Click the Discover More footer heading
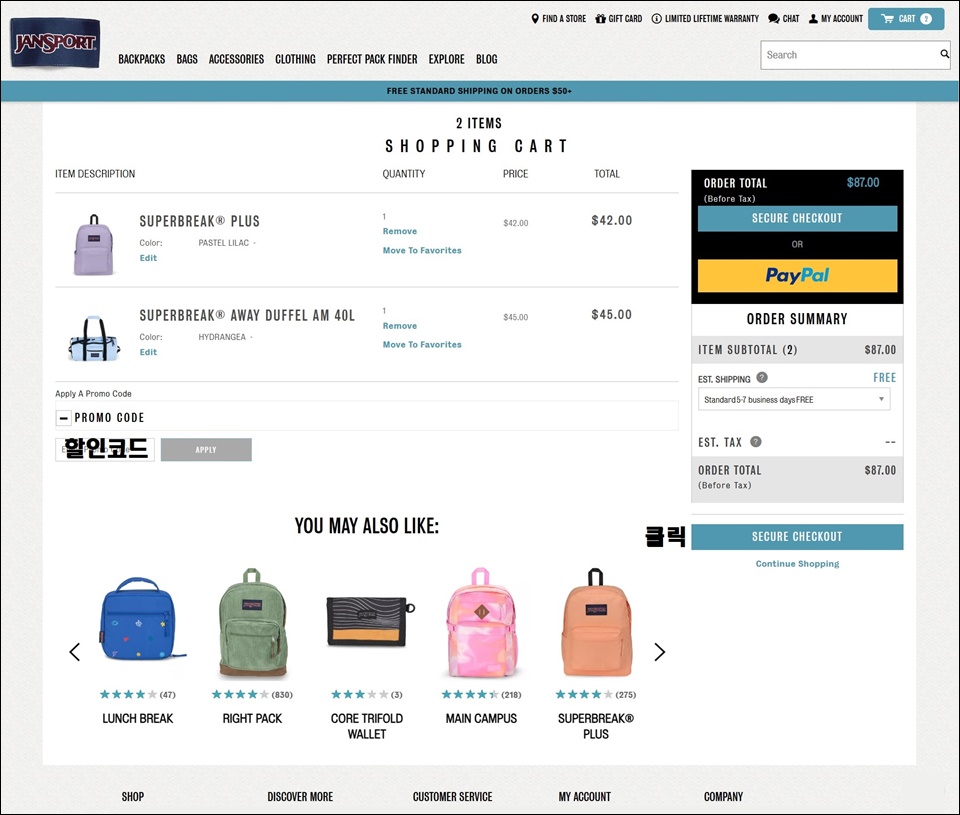 click(300, 796)
